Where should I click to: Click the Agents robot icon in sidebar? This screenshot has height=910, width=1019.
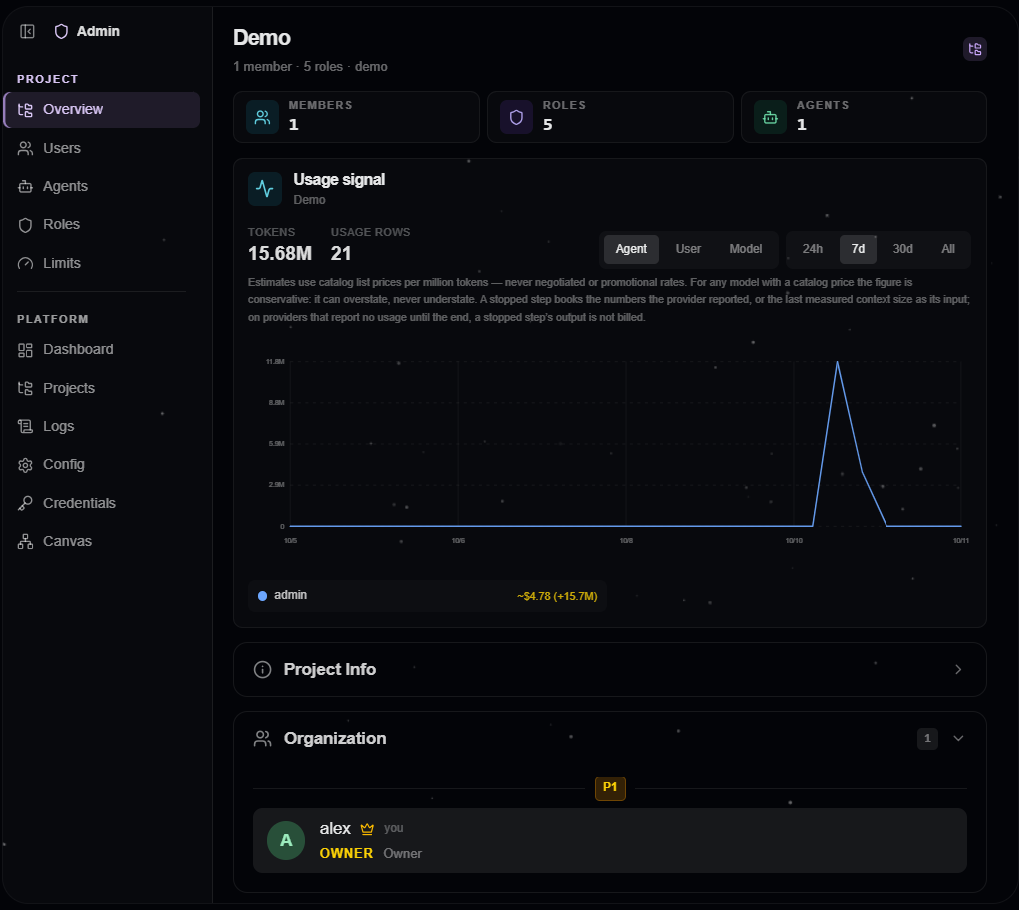pyautogui.click(x=25, y=187)
